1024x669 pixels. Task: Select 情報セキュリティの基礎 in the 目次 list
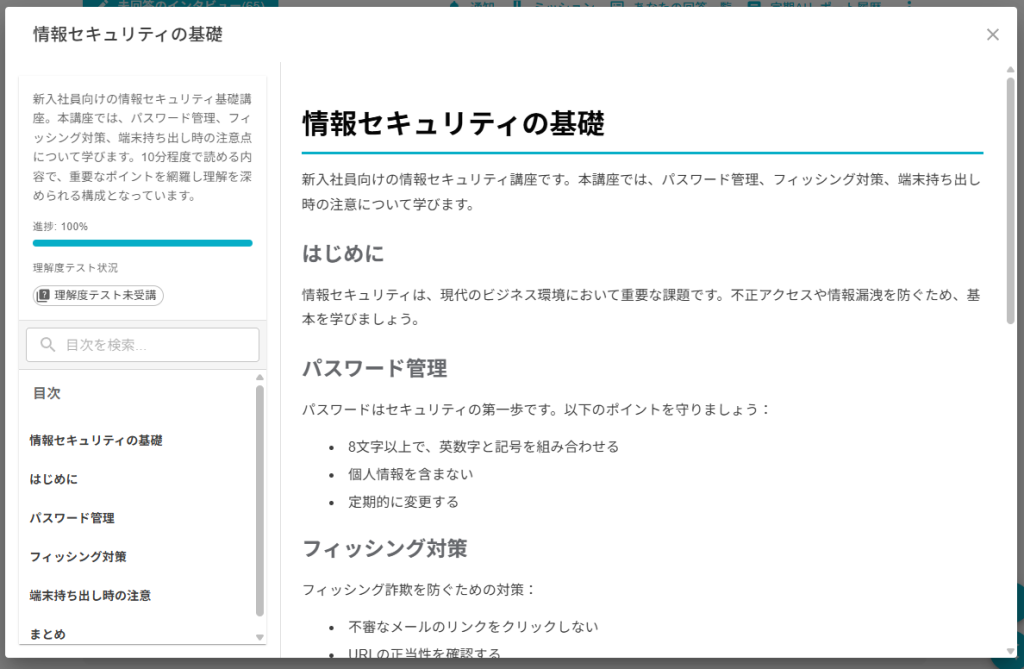(x=96, y=440)
